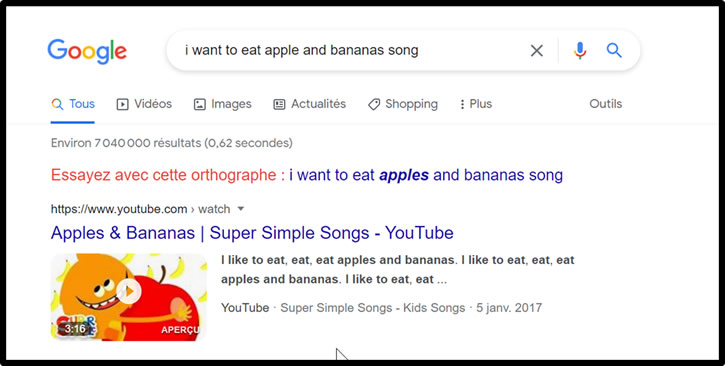Click the Actualités newspaper icon
The image size is (725, 366).
pos(279,104)
